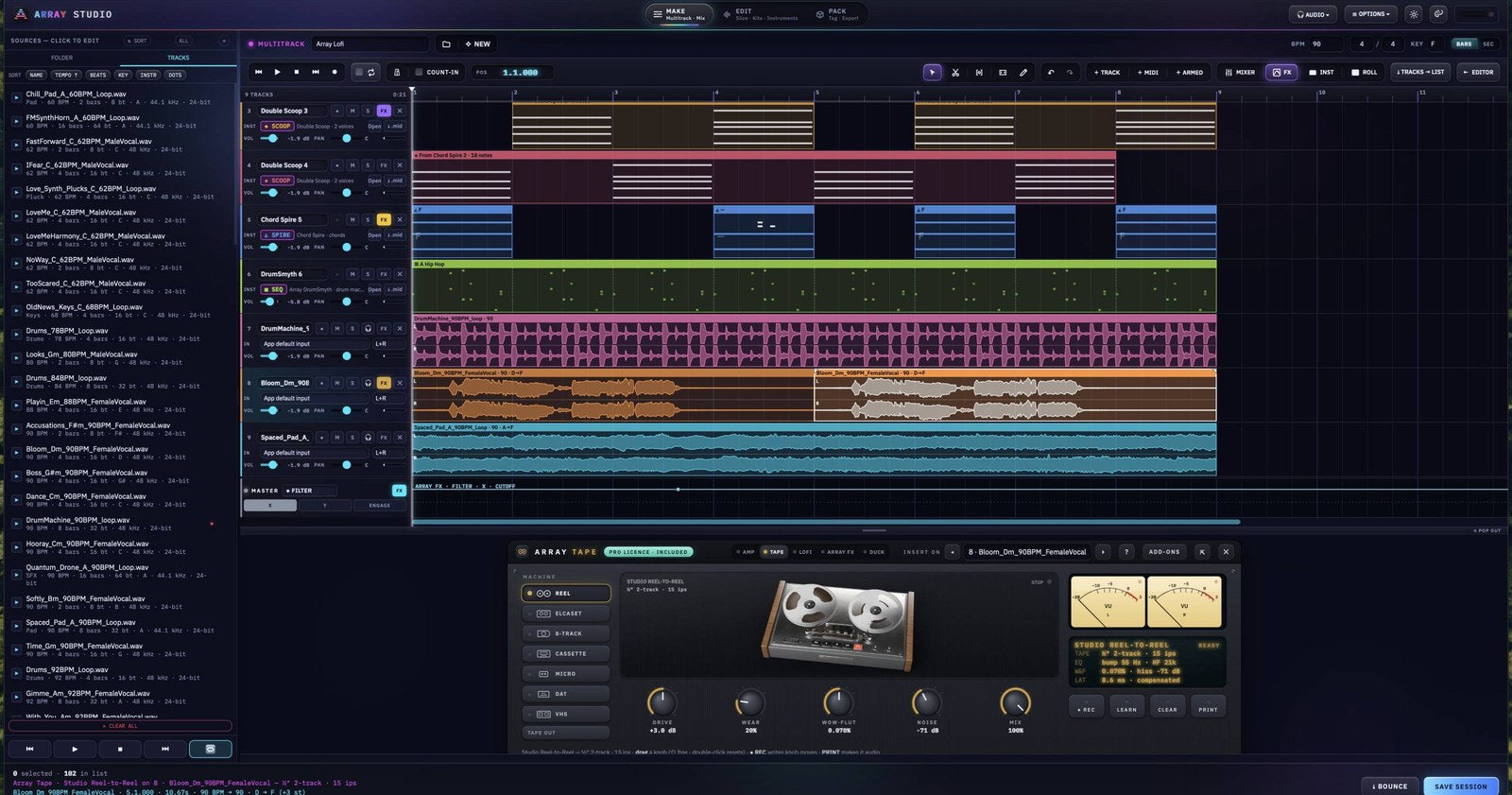Viewport: 1512px width, 795px height.
Task: Click the help question mark in Array Tape
Action: (1125, 552)
